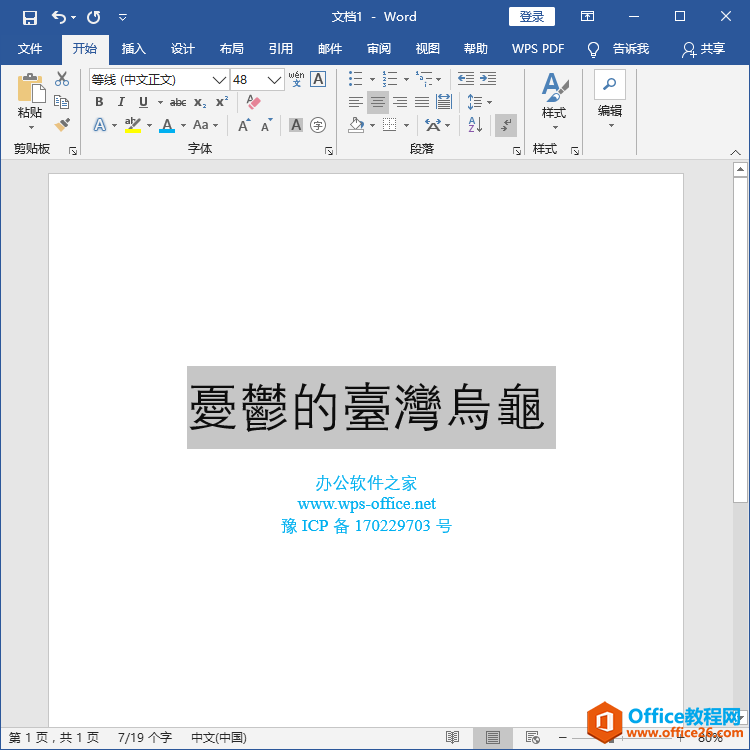Click numbered list icon

(x=390, y=79)
